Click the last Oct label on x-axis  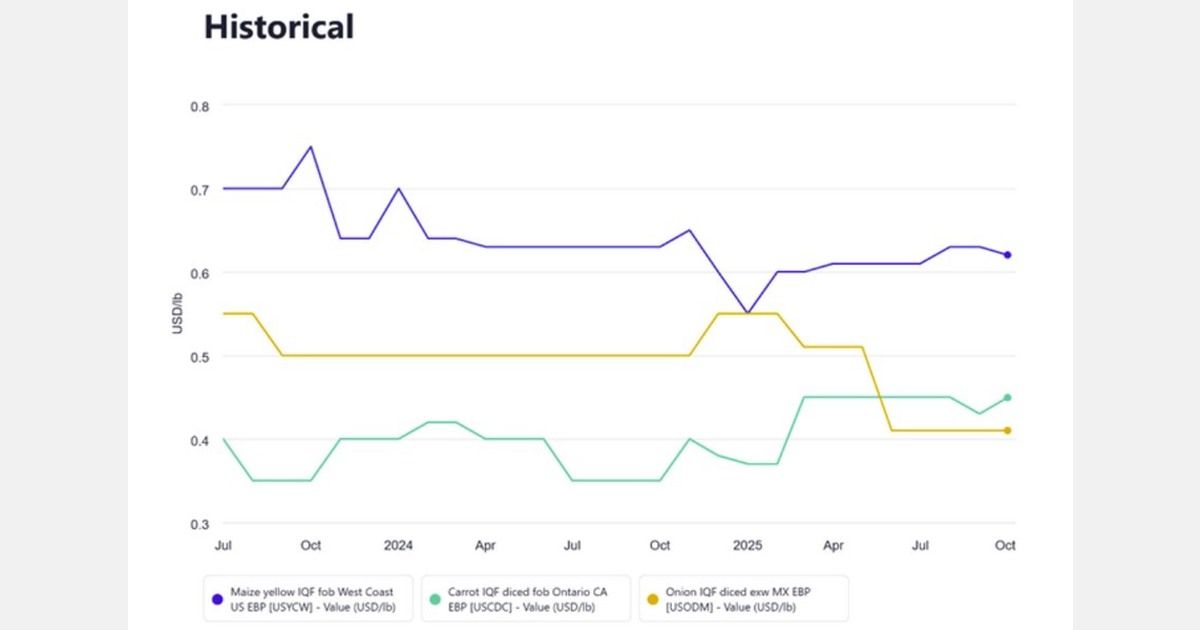[x=1005, y=546]
